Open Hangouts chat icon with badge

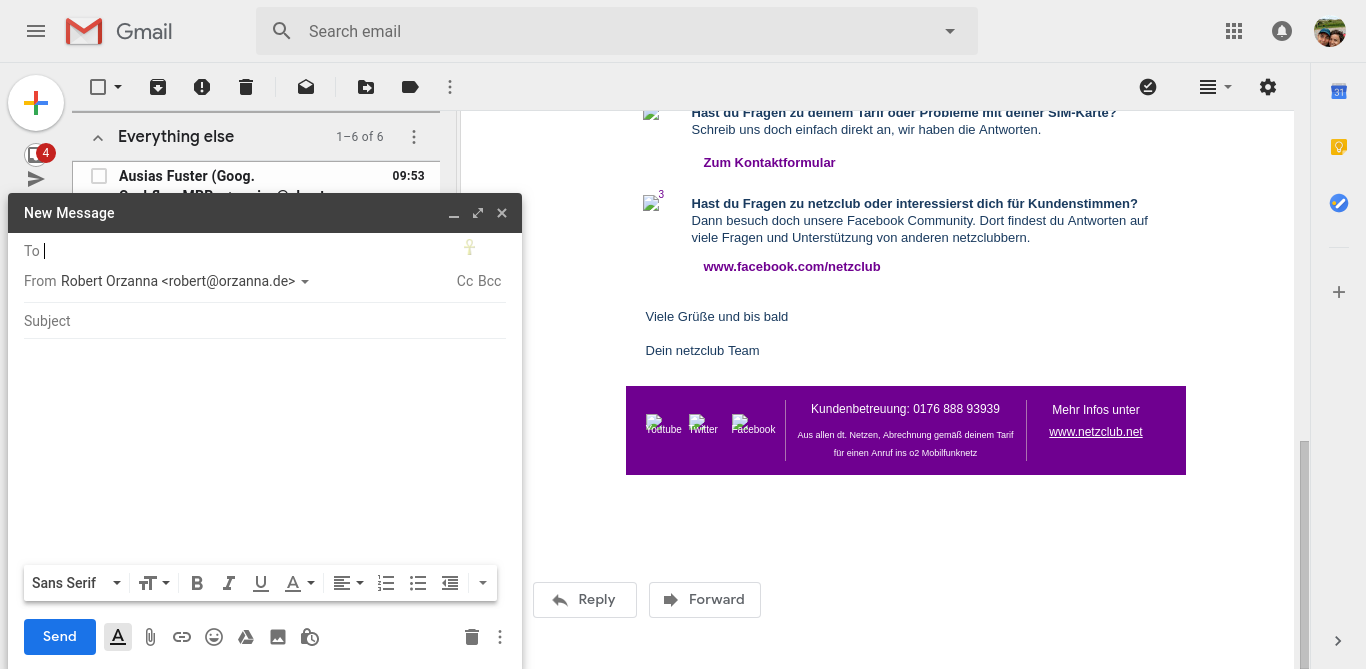click(x=36, y=154)
